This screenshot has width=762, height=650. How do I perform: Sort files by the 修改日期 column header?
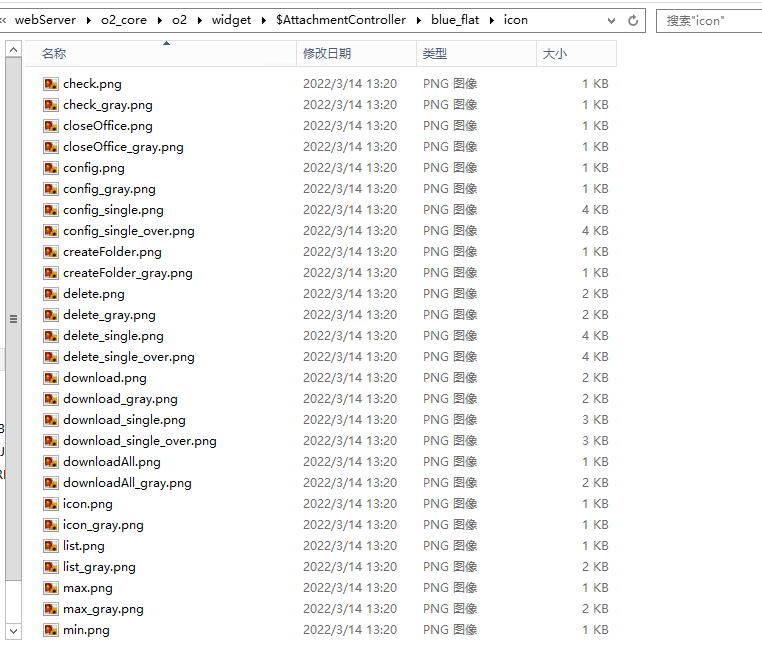356,53
